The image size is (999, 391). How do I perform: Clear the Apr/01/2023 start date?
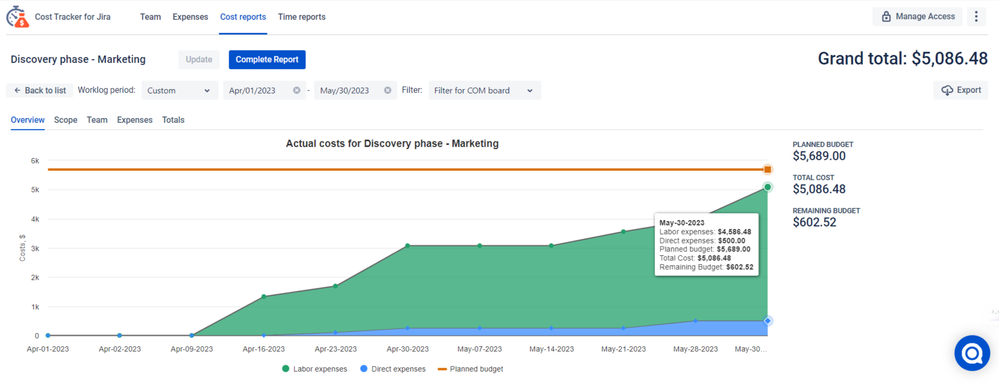[296, 90]
